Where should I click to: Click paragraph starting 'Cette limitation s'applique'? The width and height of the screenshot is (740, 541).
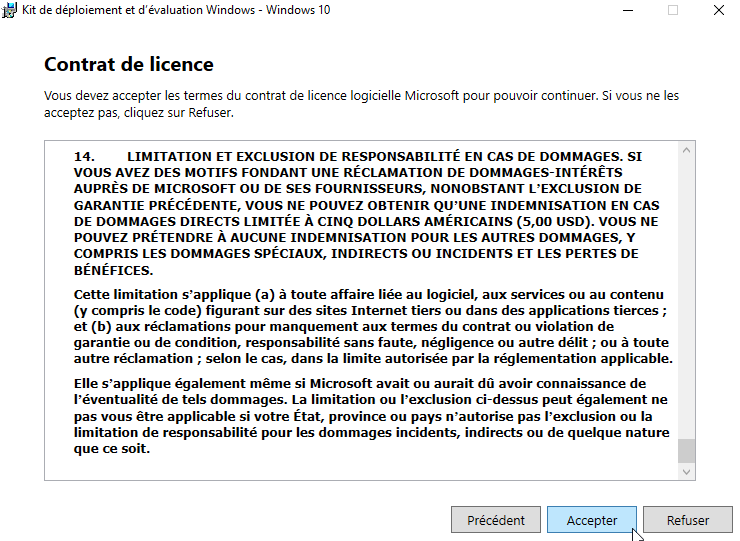[x=373, y=326]
